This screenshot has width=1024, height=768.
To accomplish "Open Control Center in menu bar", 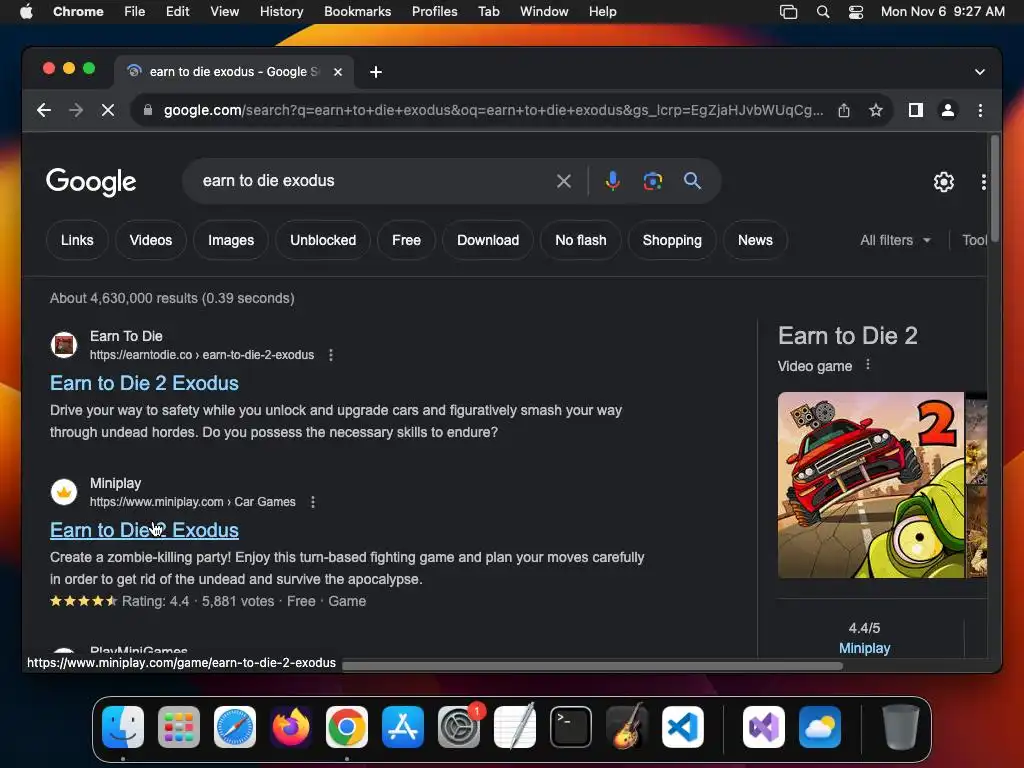I will coord(856,12).
